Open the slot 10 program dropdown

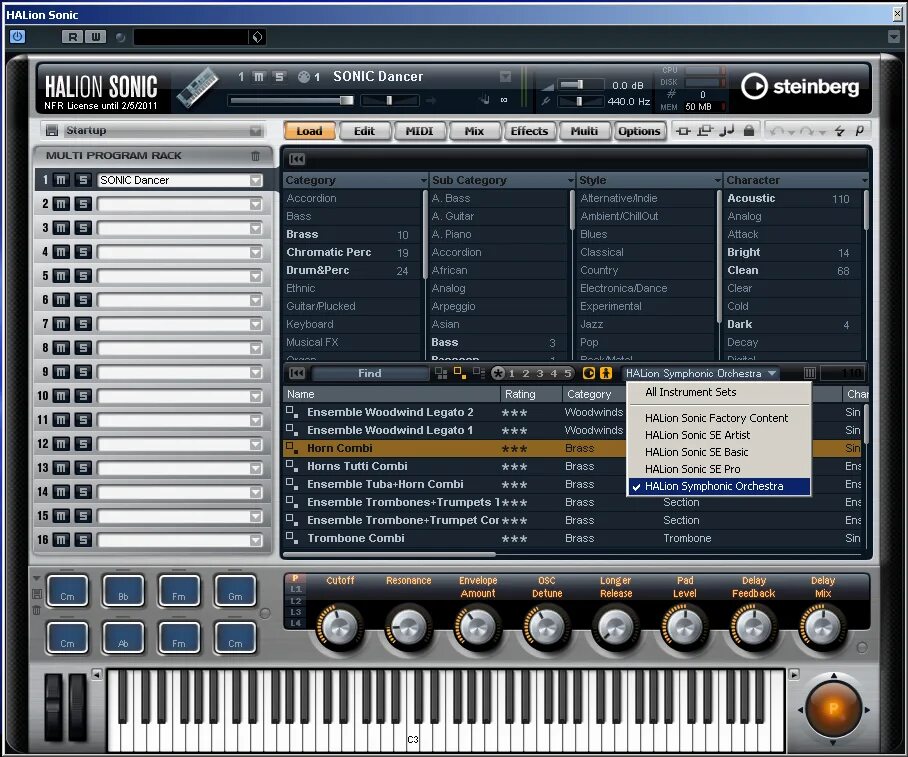[x=255, y=396]
